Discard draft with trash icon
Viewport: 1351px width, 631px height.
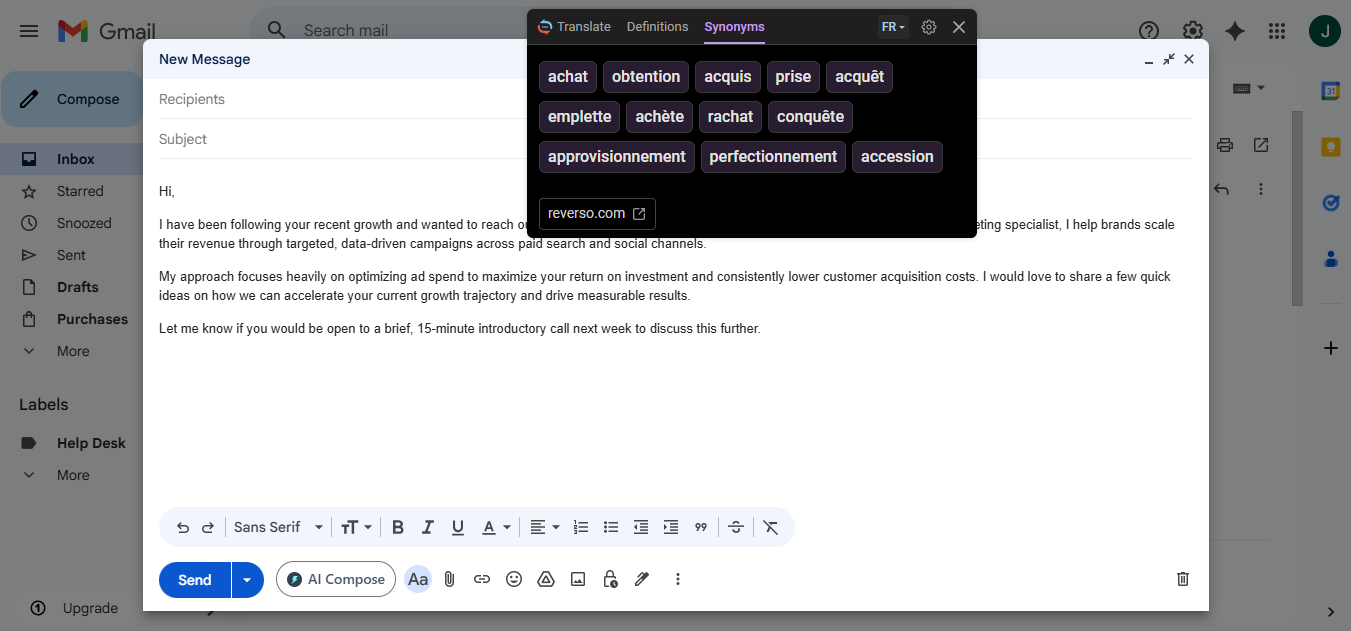1183,579
